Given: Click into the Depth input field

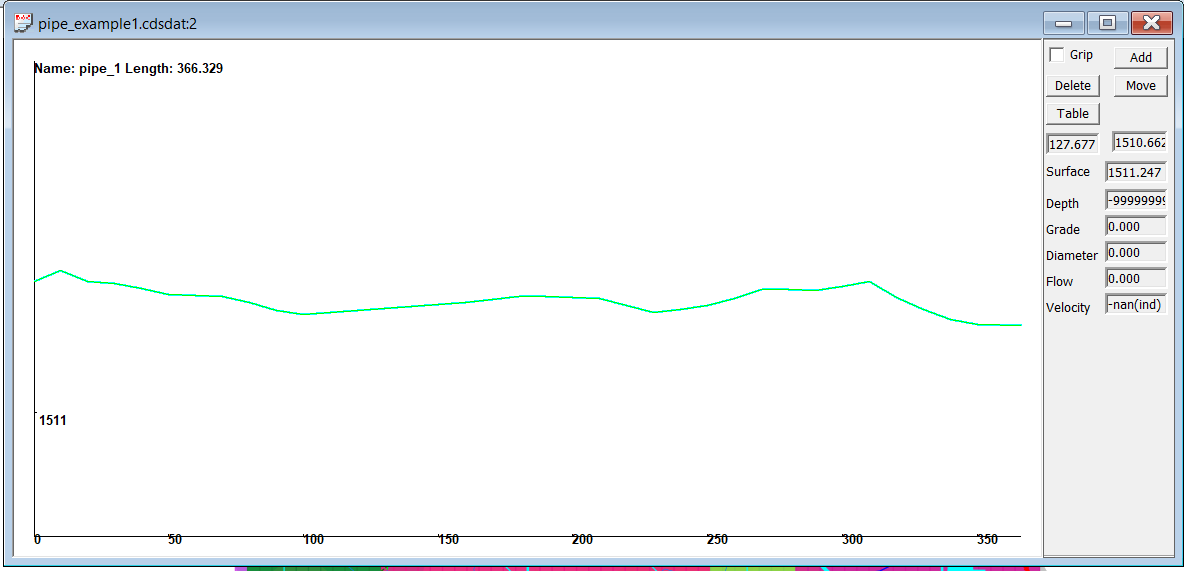Looking at the screenshot, I should (x=1135, y=201).
